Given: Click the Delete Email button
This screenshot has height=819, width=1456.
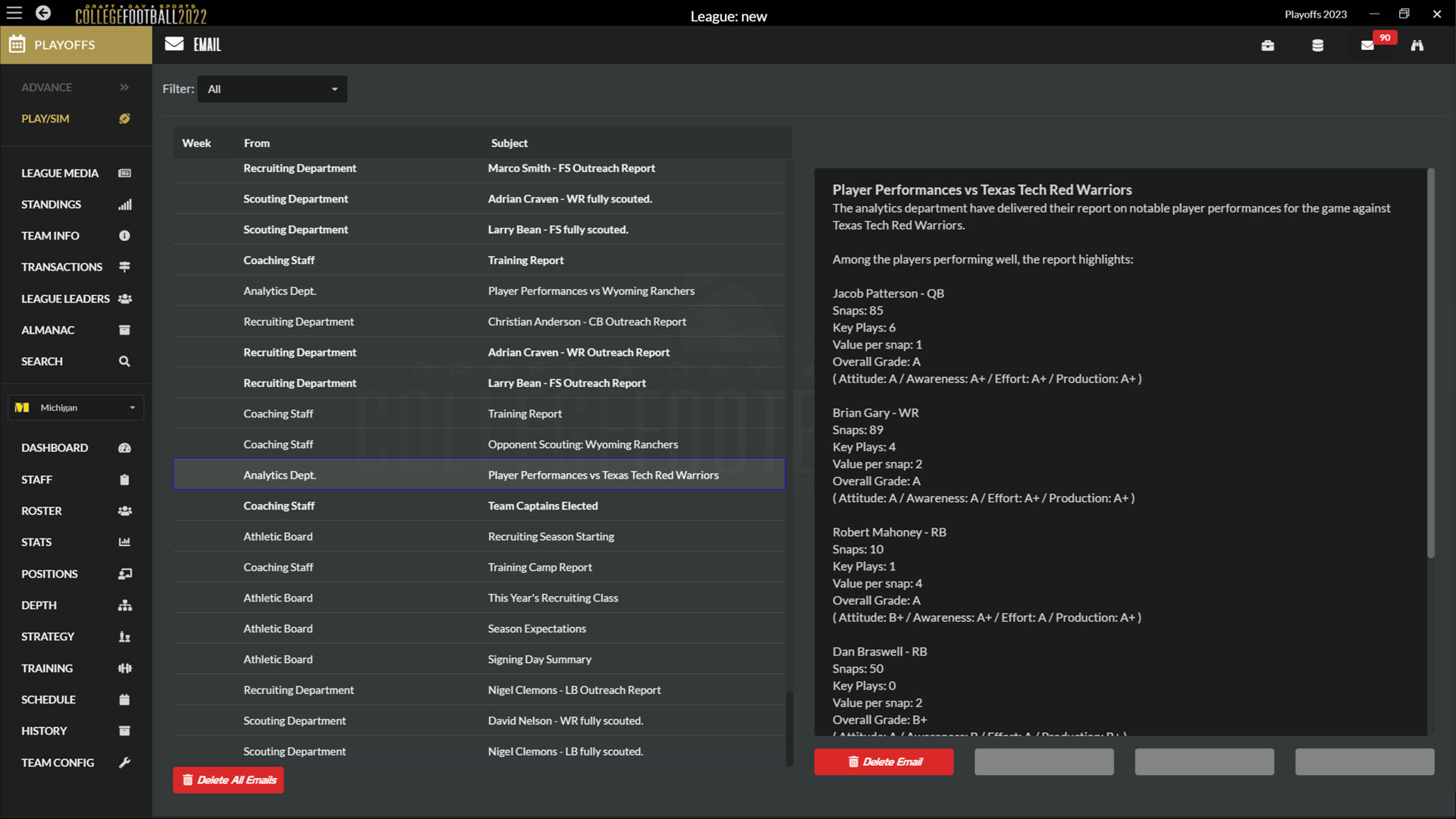Looking at the screenshot, I should coord(883,761).
